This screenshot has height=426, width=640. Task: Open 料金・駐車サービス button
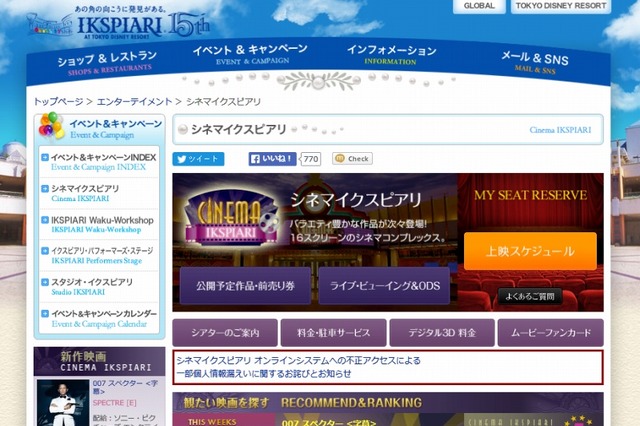tap(333, 333)
